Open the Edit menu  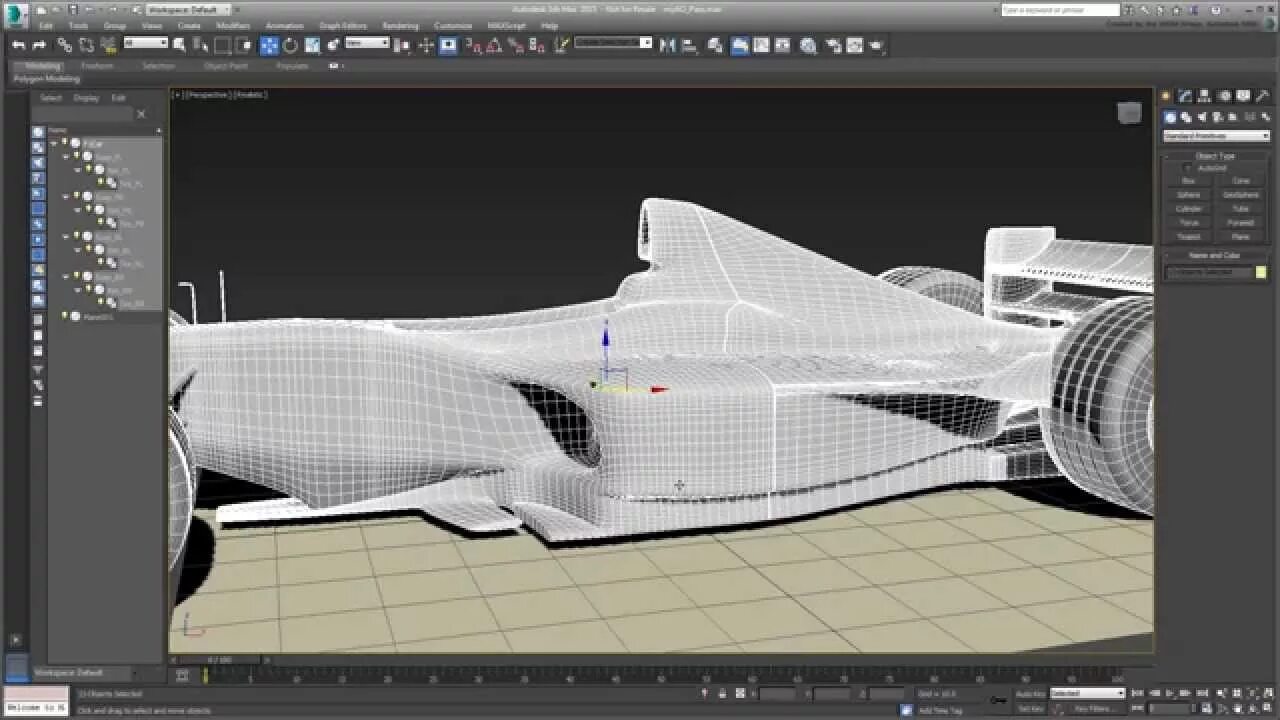coord(46,26)
